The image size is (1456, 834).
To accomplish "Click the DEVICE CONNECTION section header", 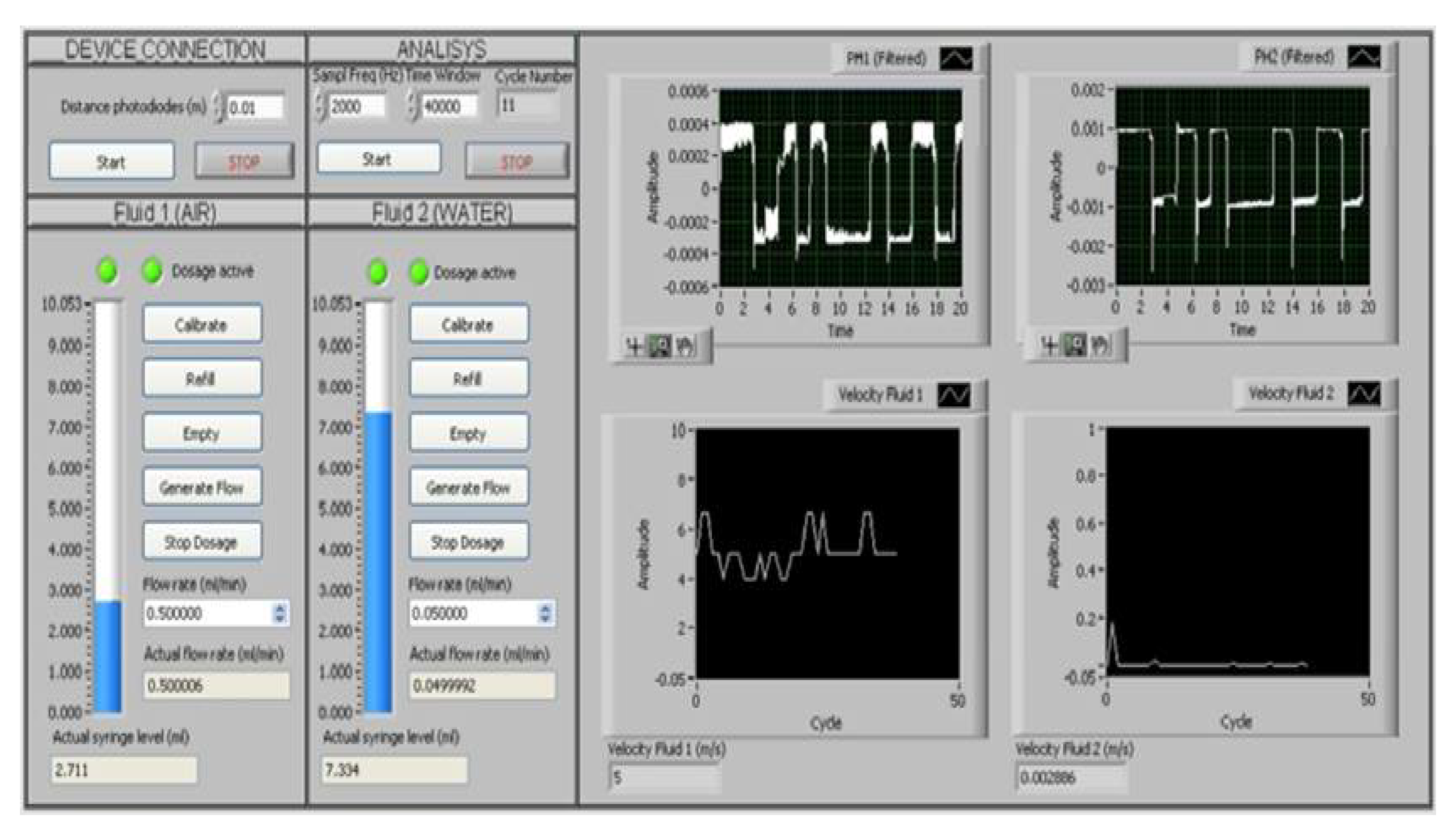I will point(165,50).
